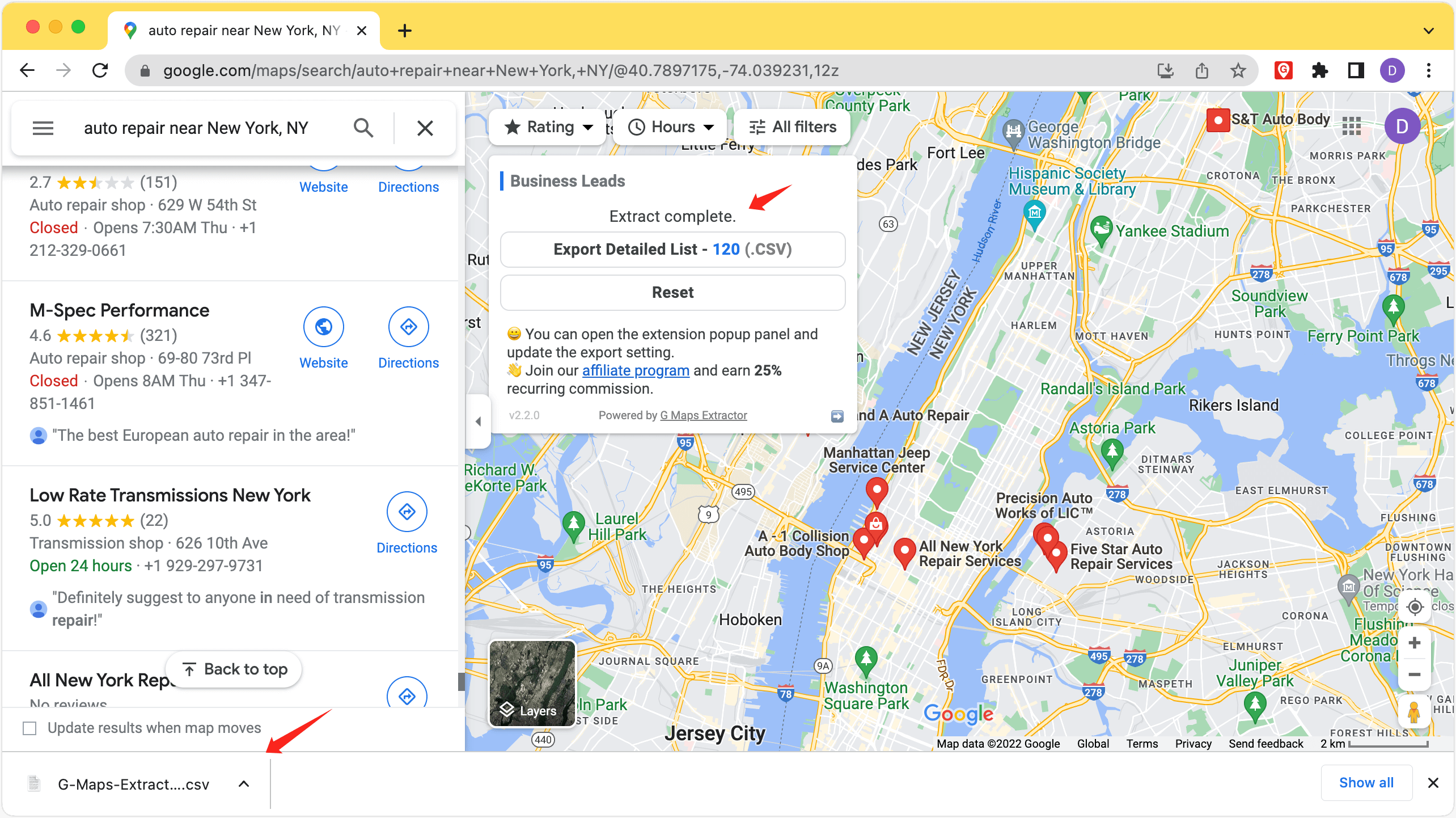This screenshot has width=1456, height=818.
Task: Open Website link for 629 W 54th listing
Action: tap(324, 187)
